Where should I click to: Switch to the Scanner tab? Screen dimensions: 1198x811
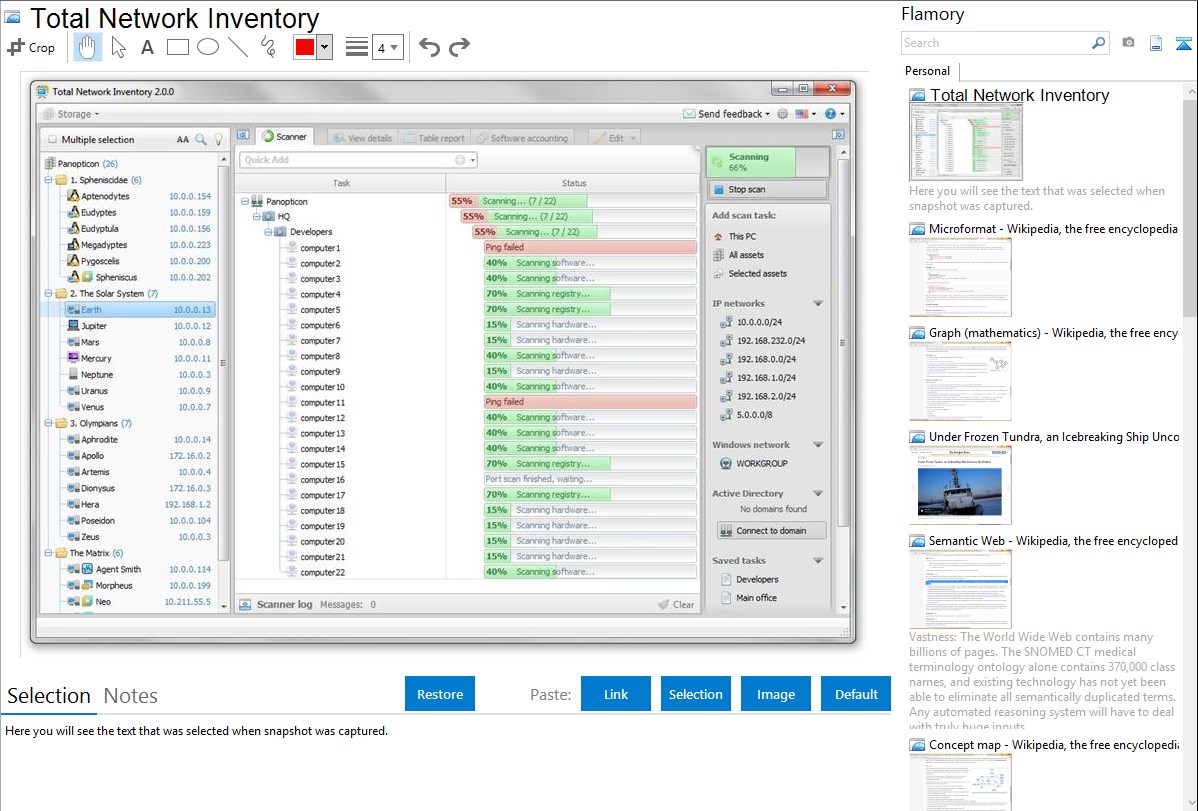pos(285,137)
